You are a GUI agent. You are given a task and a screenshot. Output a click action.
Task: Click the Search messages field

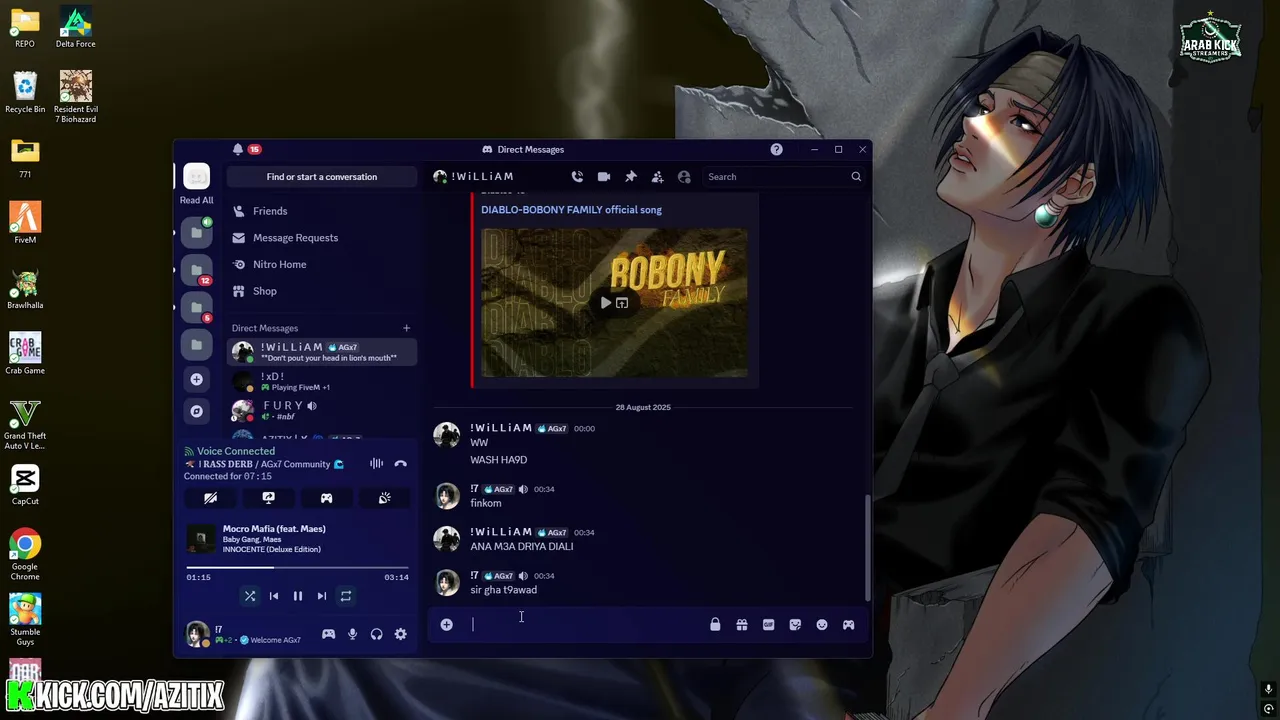pyautogui.click(x=783, y=177)
